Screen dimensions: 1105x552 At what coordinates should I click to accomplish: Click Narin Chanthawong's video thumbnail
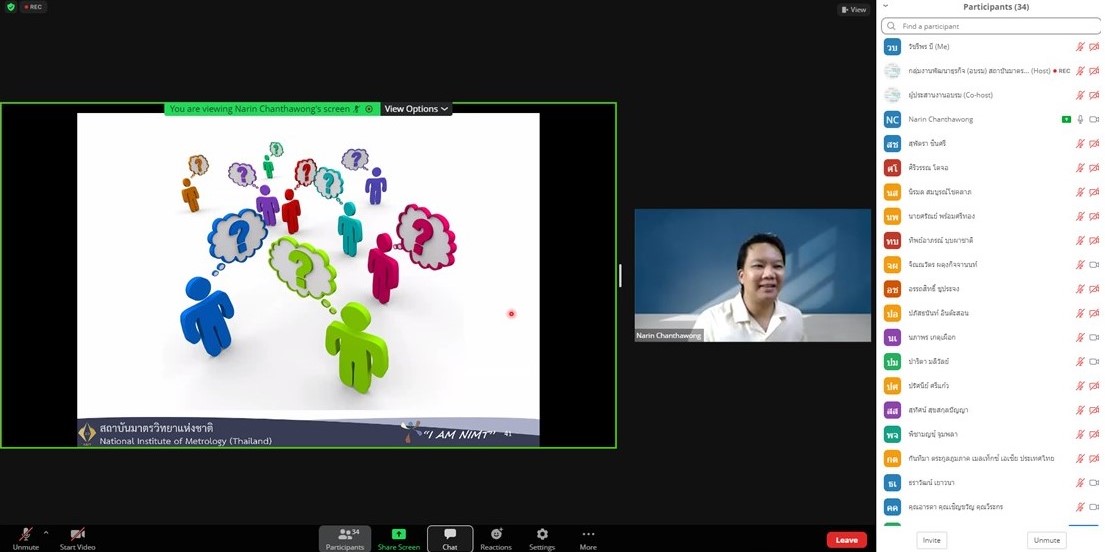752,275
